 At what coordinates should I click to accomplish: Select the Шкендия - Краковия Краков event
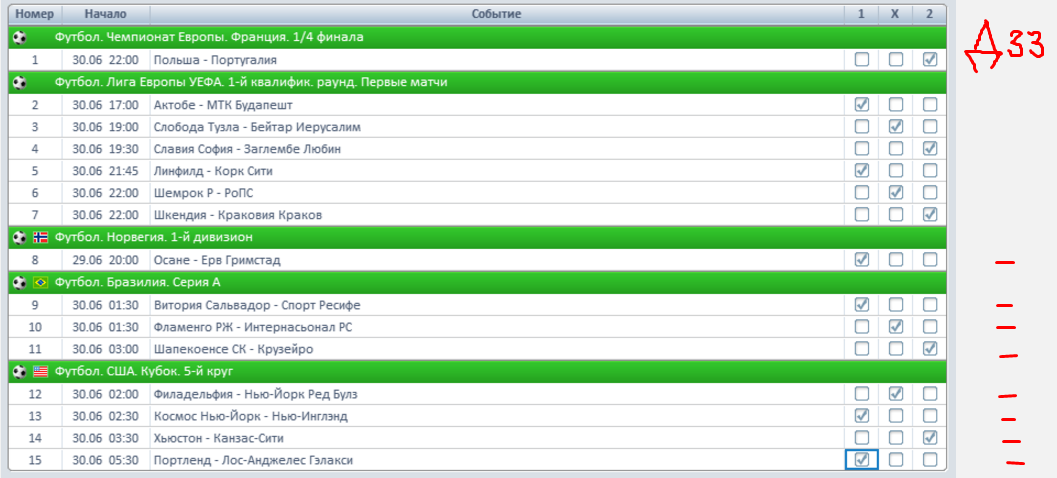click(238, 216)
